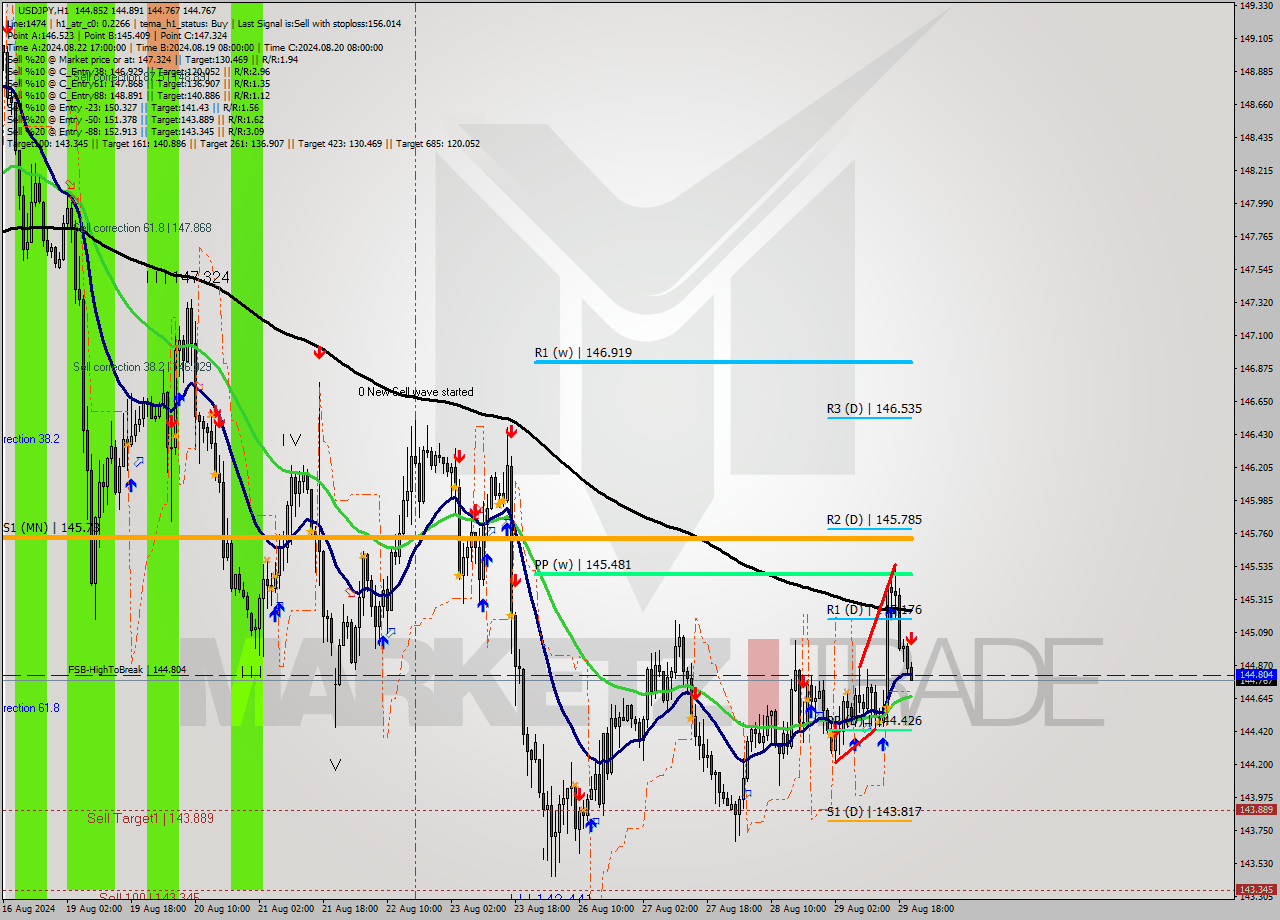Click the blue 'rection 61.8' label

(x=31, y=708)
